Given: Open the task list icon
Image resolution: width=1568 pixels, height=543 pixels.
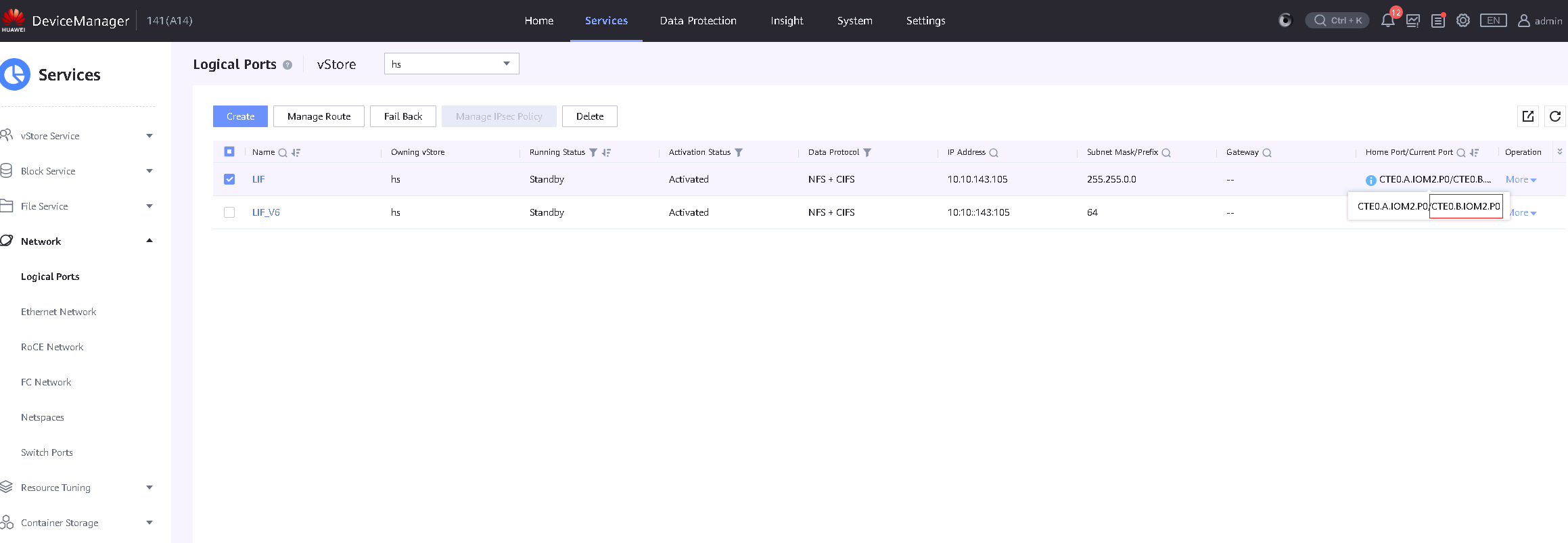Looking at the screenshot, I should coord(1438,21).
